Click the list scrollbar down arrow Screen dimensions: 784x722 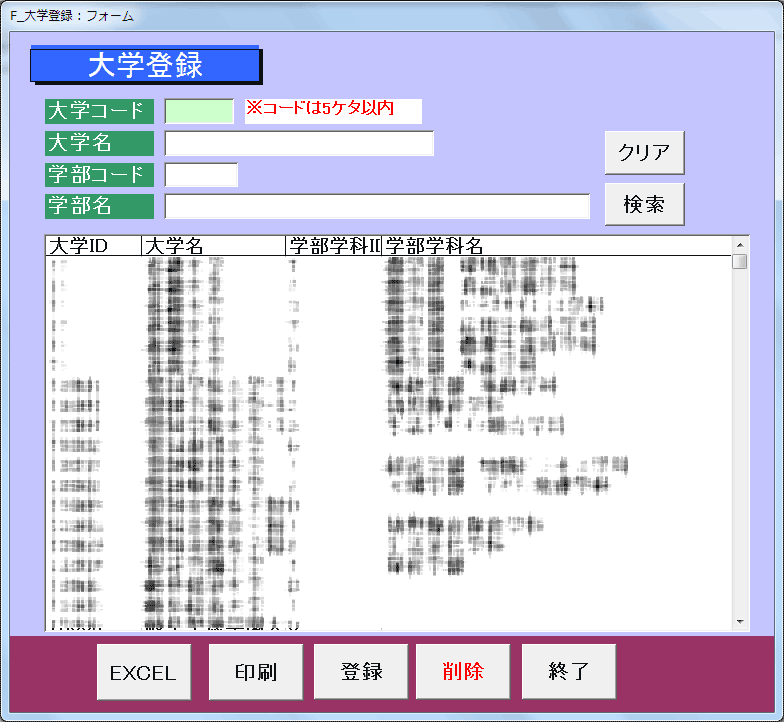(740, 622)
